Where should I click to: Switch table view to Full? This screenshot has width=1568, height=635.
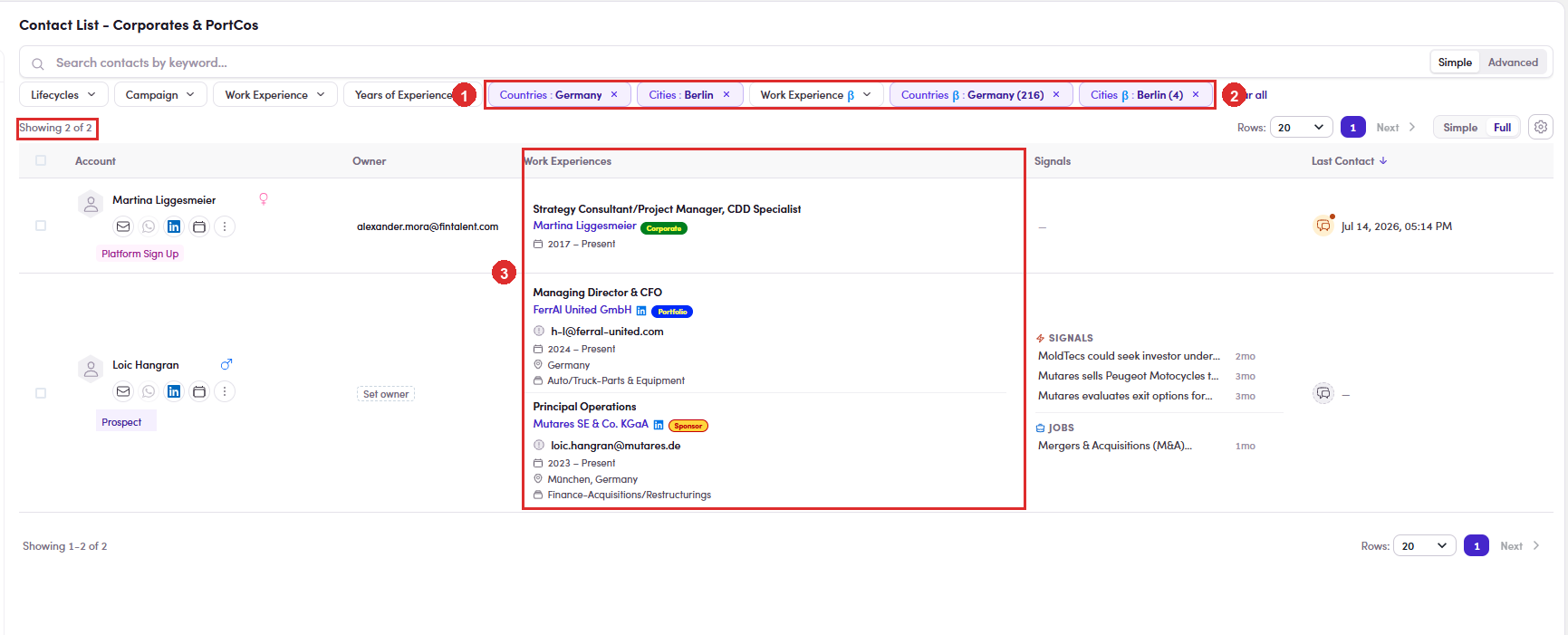coord(1503,128)
